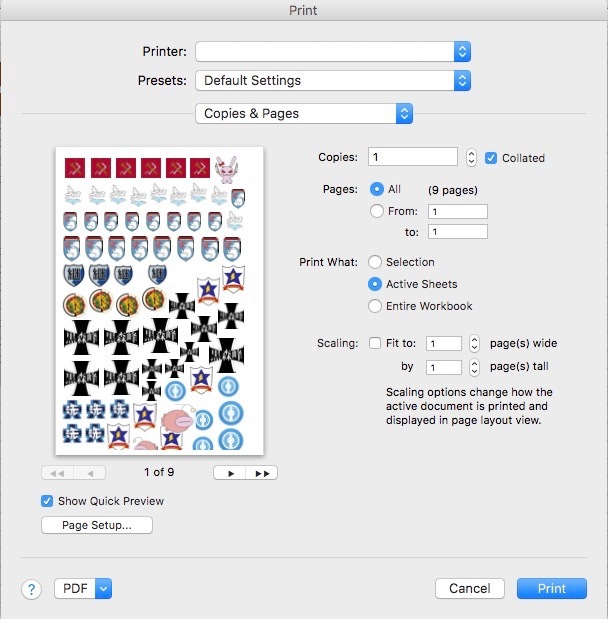The width and height of the screenshot is (608, 619).
Task: Open Page Setup dialog
Action: [x=97, y=525]
